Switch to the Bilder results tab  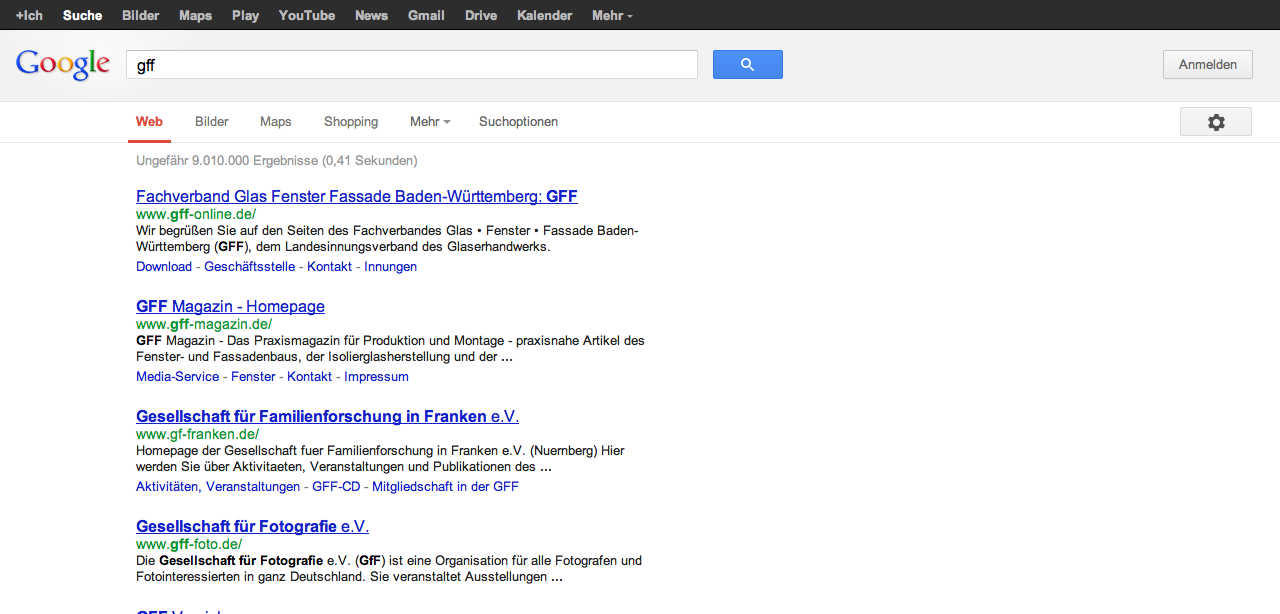coord(212,122)
